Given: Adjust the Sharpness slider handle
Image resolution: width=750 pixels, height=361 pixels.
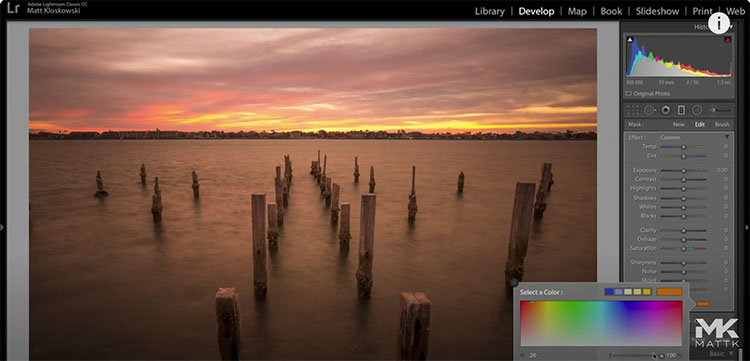Looking at the screenshot, I should 684,263.
